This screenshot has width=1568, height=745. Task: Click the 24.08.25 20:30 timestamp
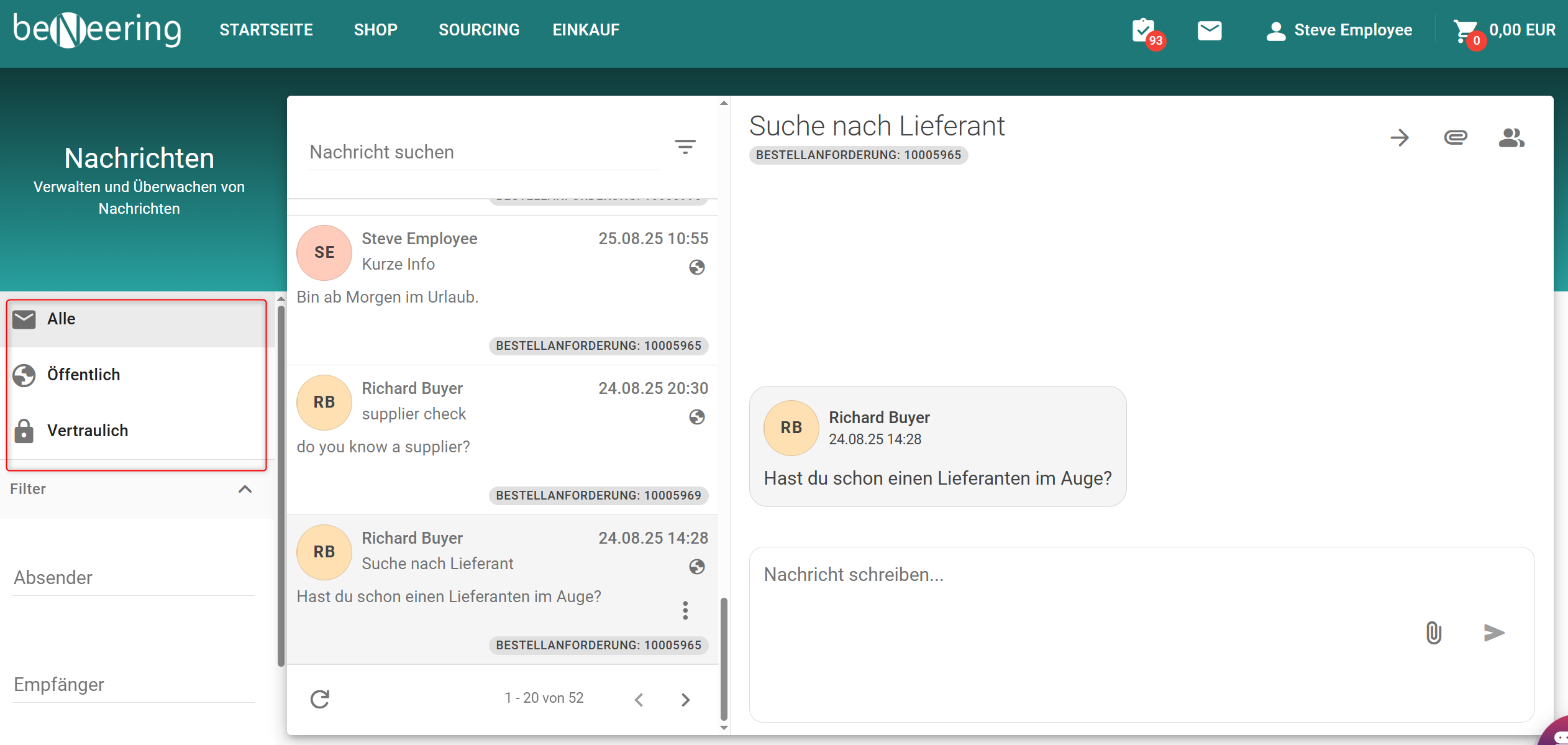point(653,388)
